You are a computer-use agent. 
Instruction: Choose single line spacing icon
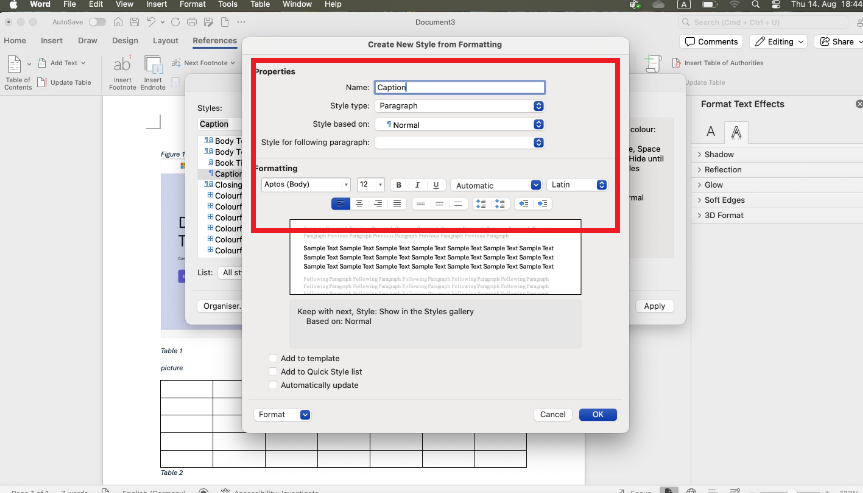pyautogui.click(x=420, y=204)
